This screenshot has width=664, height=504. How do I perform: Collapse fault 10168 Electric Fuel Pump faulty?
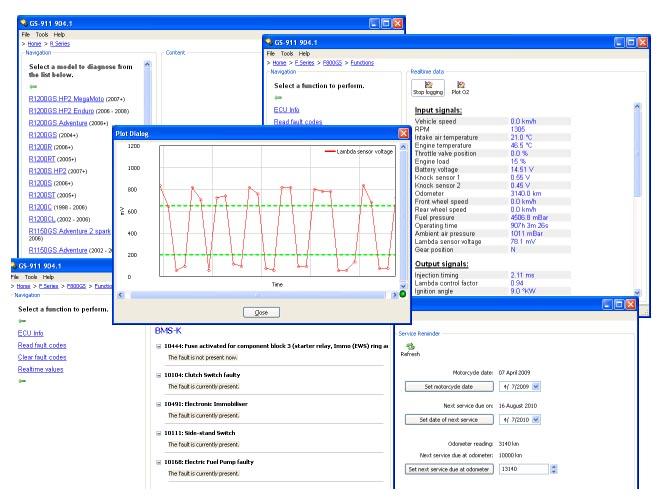click(x=158, y=461)
